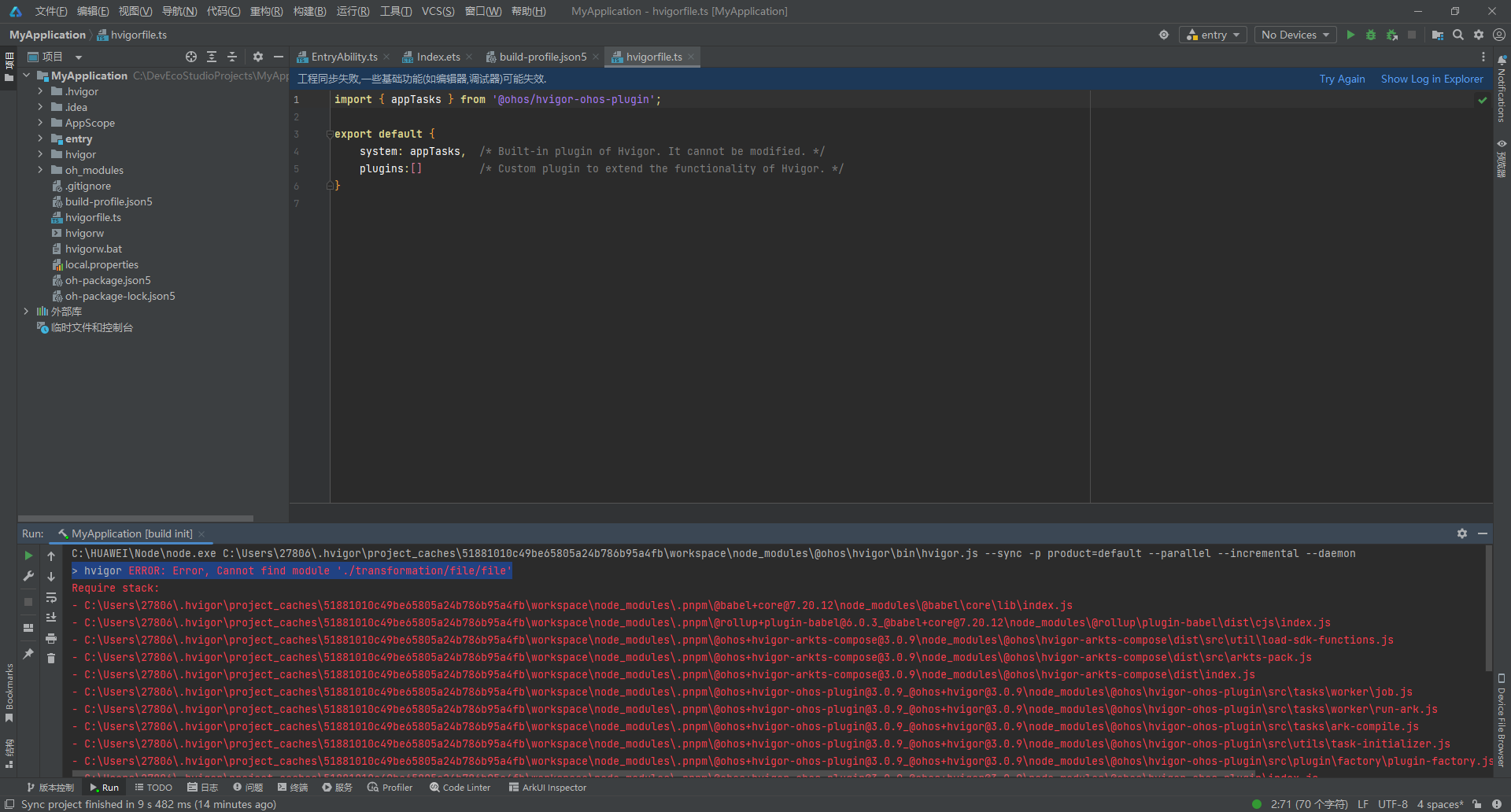The image size is (1511, 812).
Task: Click the trash icon to clear run console
Action: point(51,658)
